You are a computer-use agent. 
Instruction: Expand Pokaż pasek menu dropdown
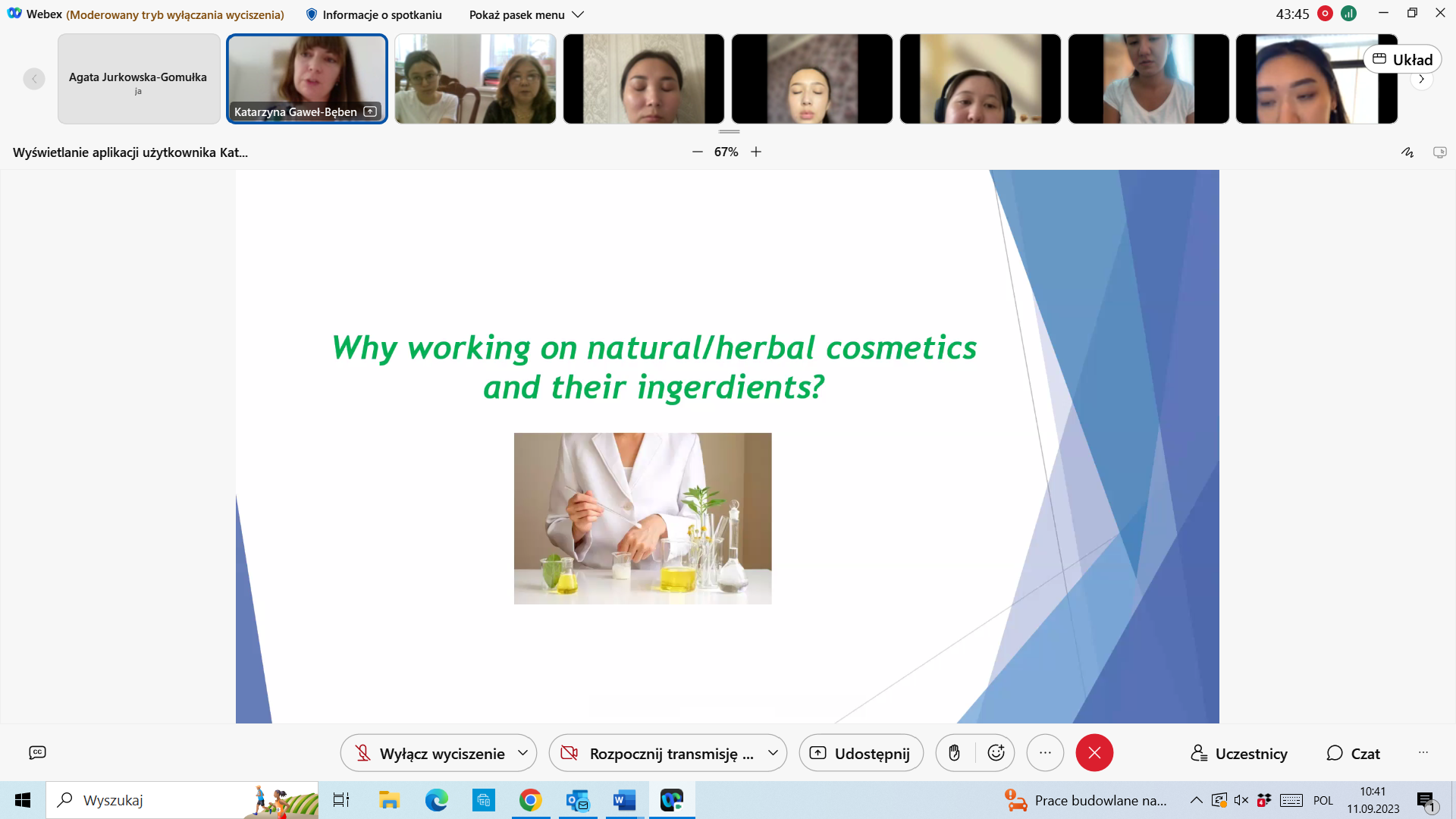click(526, 14)
